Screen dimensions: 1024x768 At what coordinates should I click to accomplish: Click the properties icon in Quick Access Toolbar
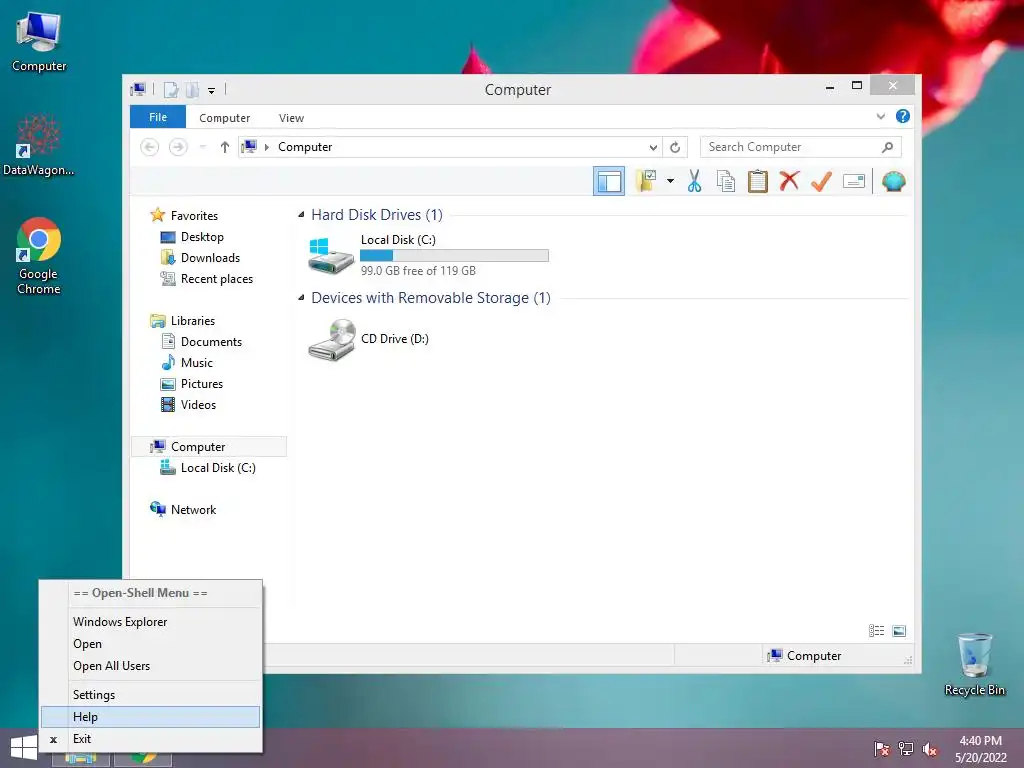(171, 89)
